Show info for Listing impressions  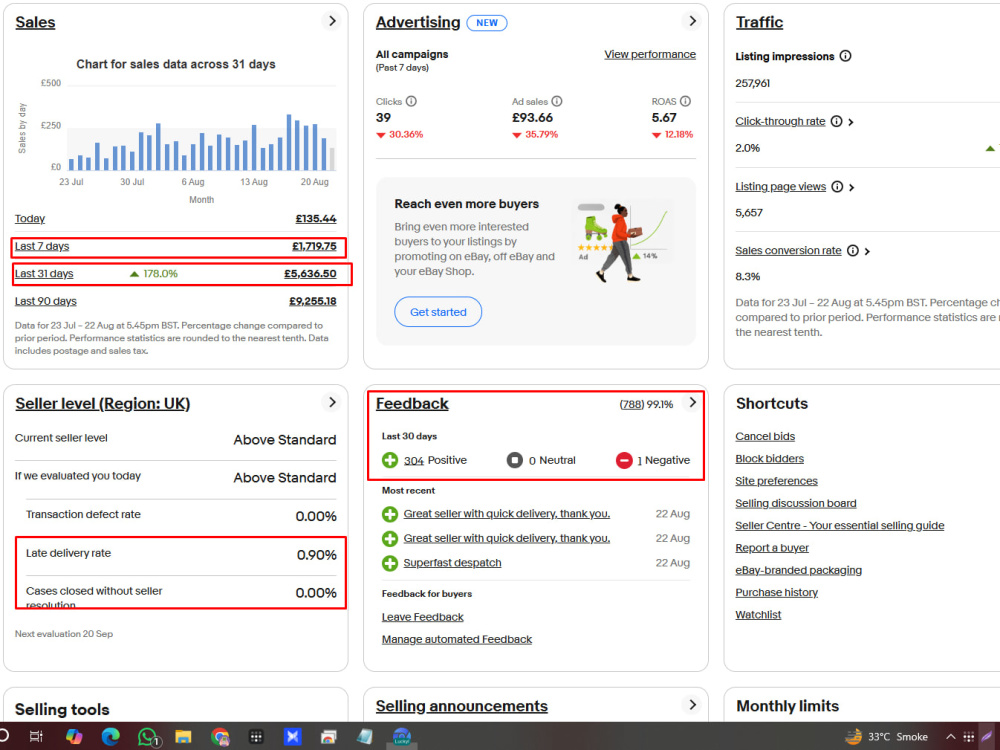pyautogui.click(x=846, y=56)
